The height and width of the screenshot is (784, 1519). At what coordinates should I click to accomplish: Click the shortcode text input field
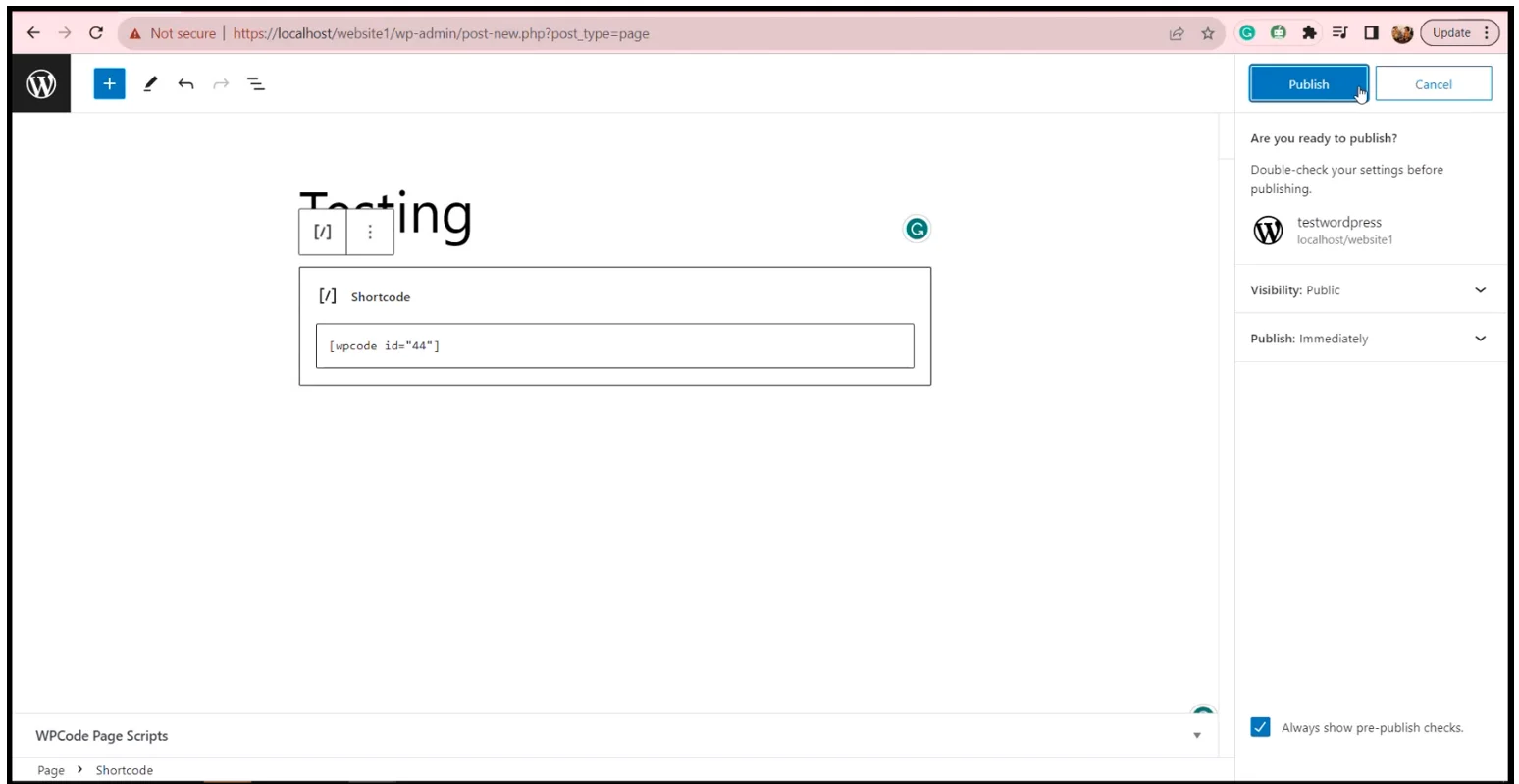pyautogui.click(x=614, y=346)
